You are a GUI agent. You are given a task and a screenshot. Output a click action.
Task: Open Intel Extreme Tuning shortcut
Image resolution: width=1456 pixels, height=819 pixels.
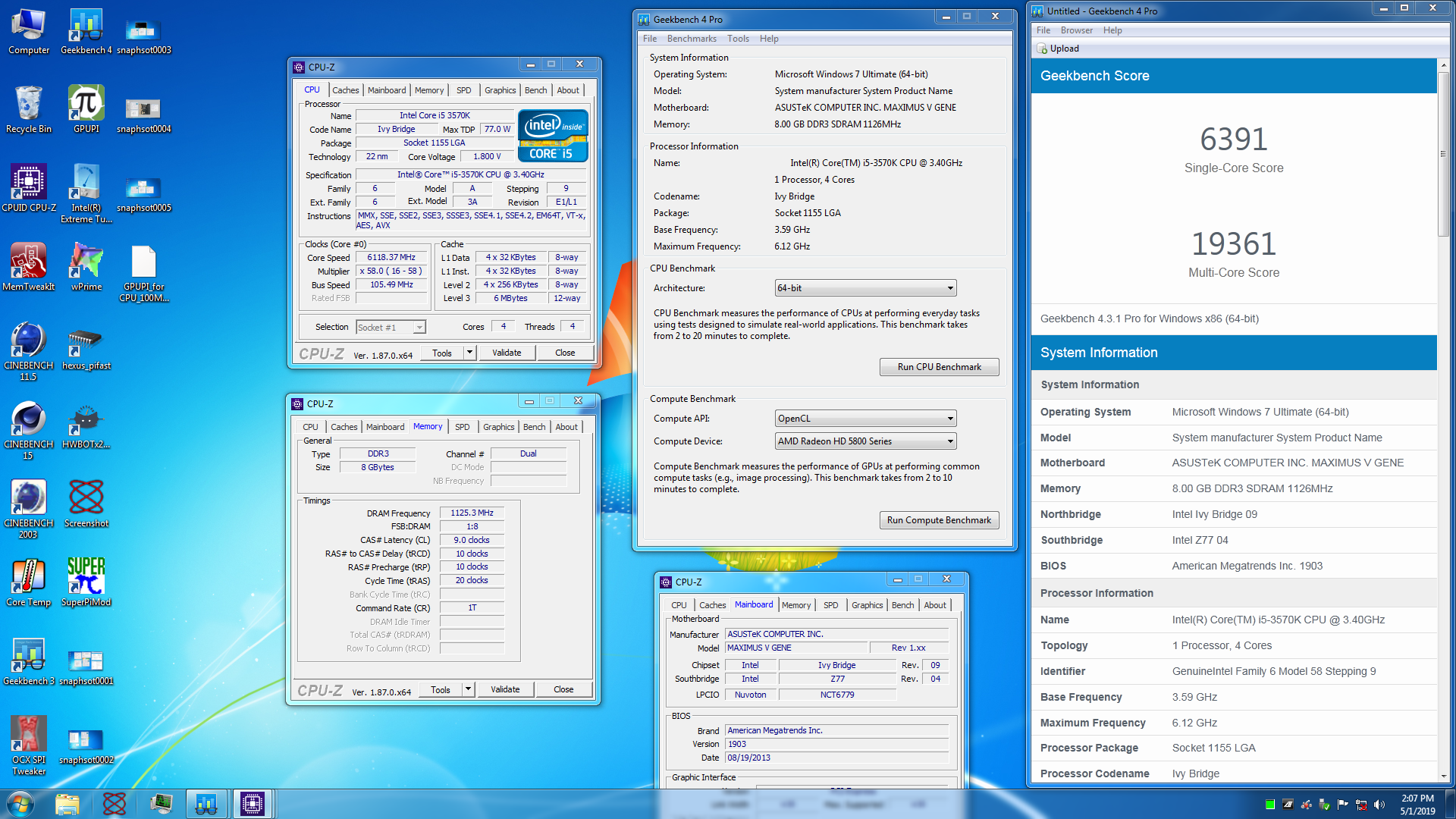coord(86,194)
